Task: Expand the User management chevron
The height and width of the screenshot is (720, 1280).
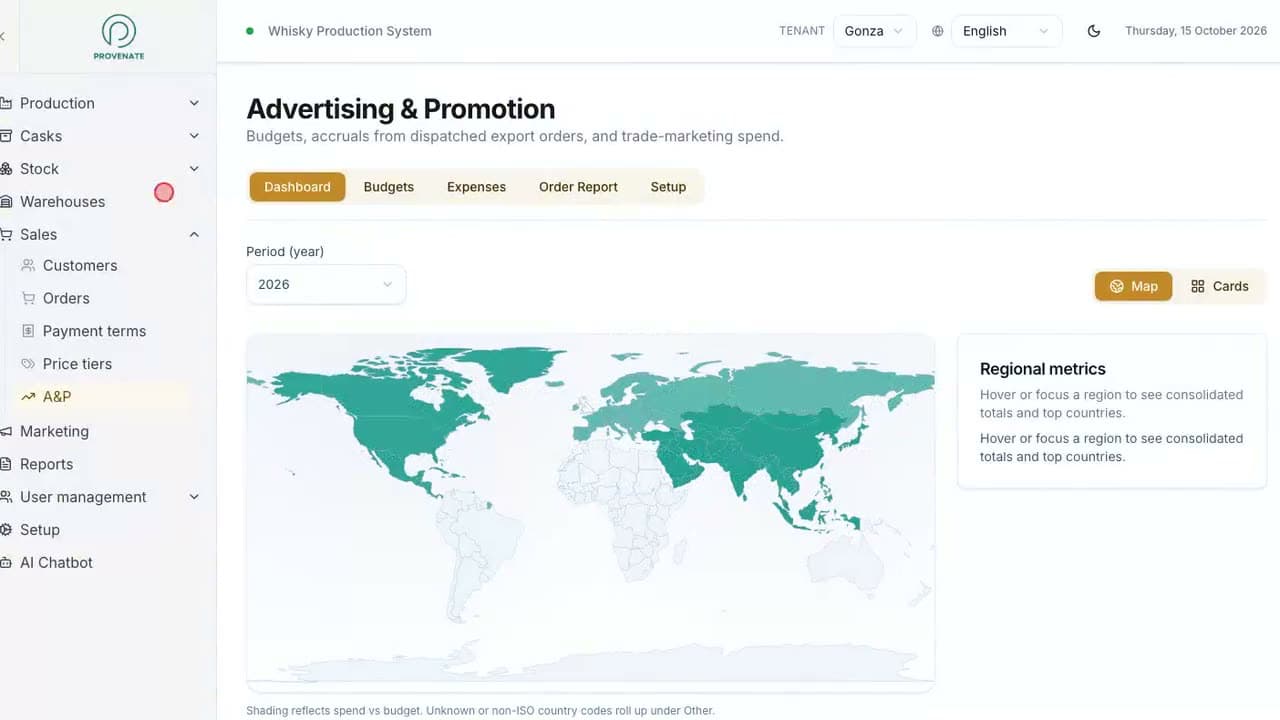Action: tap(194, 497)
